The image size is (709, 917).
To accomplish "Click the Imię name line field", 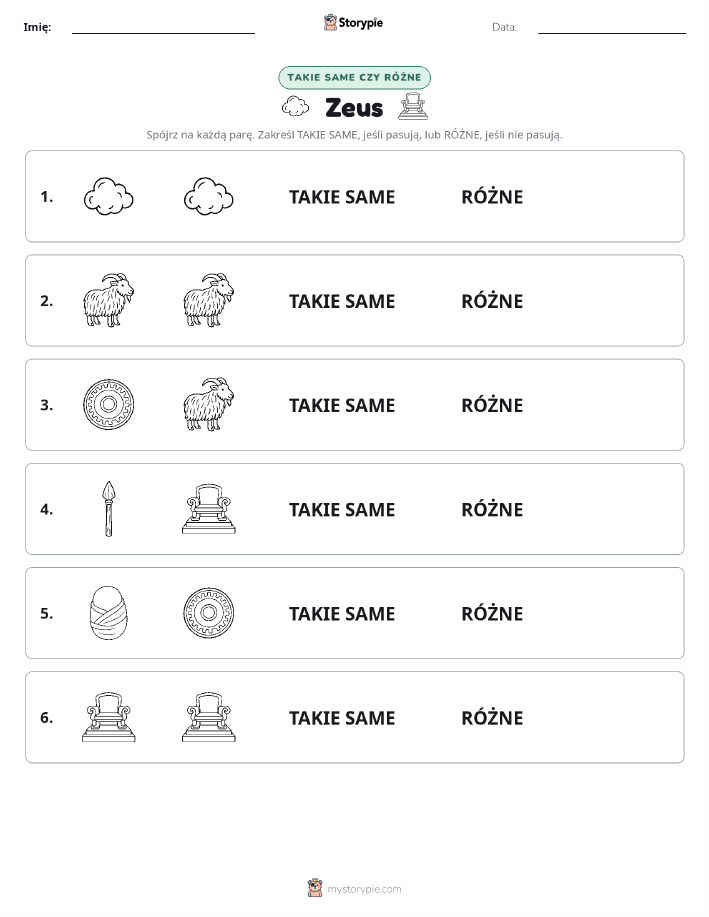I will (x=163, y=27).
